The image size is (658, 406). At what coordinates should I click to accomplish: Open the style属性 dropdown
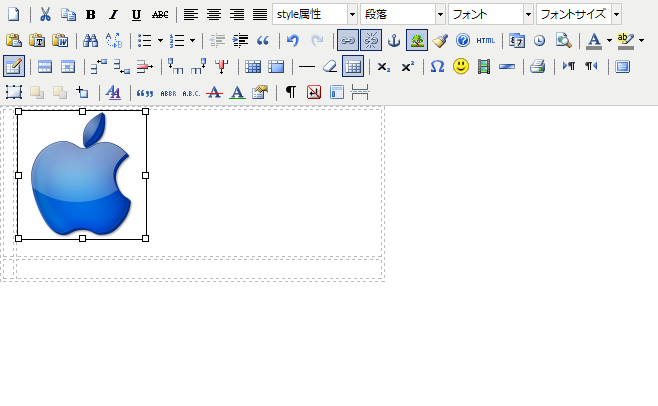pos(352,15)
